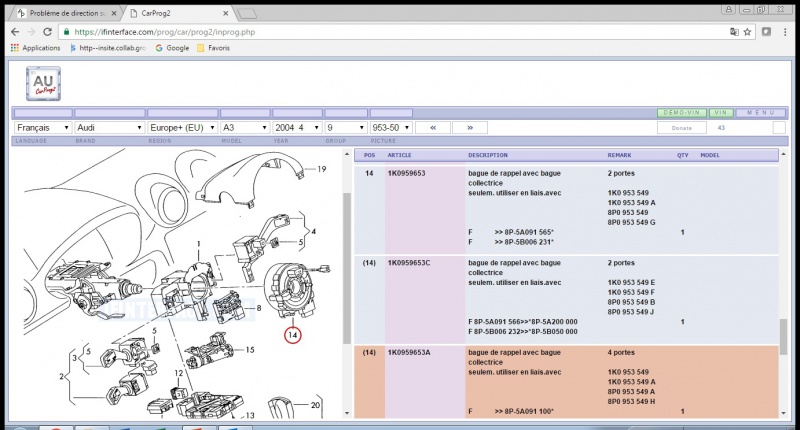
Task: Click the Donate button
Action: (682, 128)
